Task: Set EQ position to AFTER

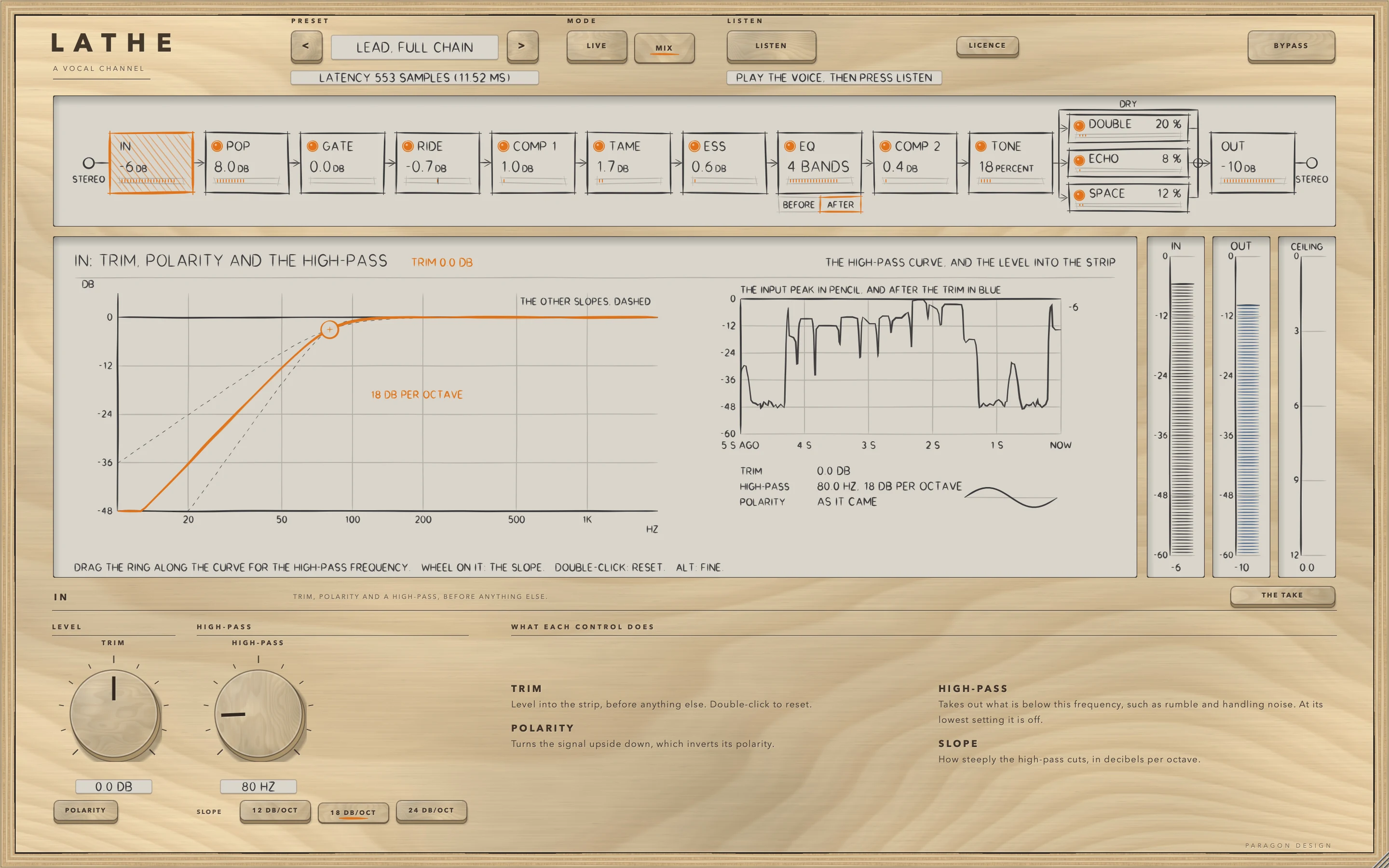Action: pos(840,205)
